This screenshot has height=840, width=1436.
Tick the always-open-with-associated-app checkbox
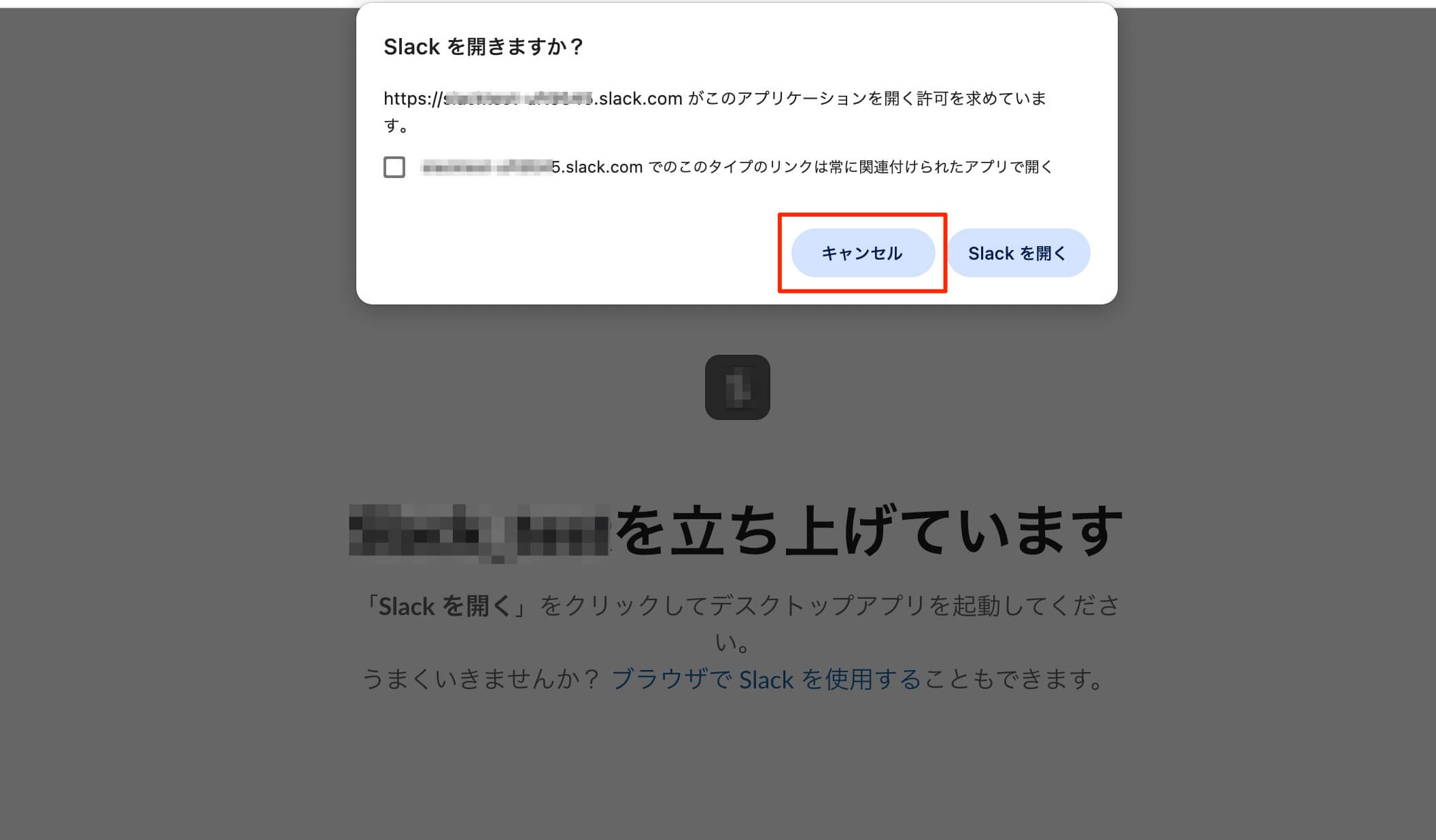394,167
